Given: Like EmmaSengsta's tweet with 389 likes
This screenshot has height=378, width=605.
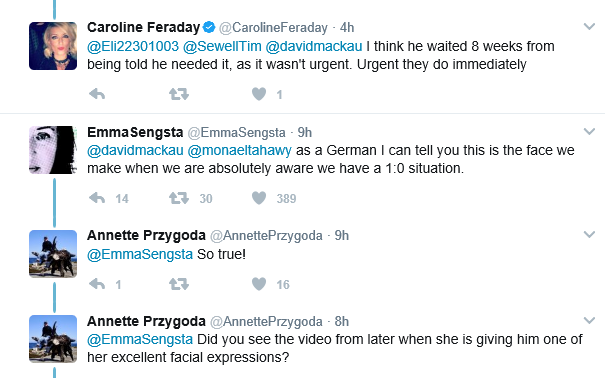Looking at the screenshot, I should (x=259, y=198).
